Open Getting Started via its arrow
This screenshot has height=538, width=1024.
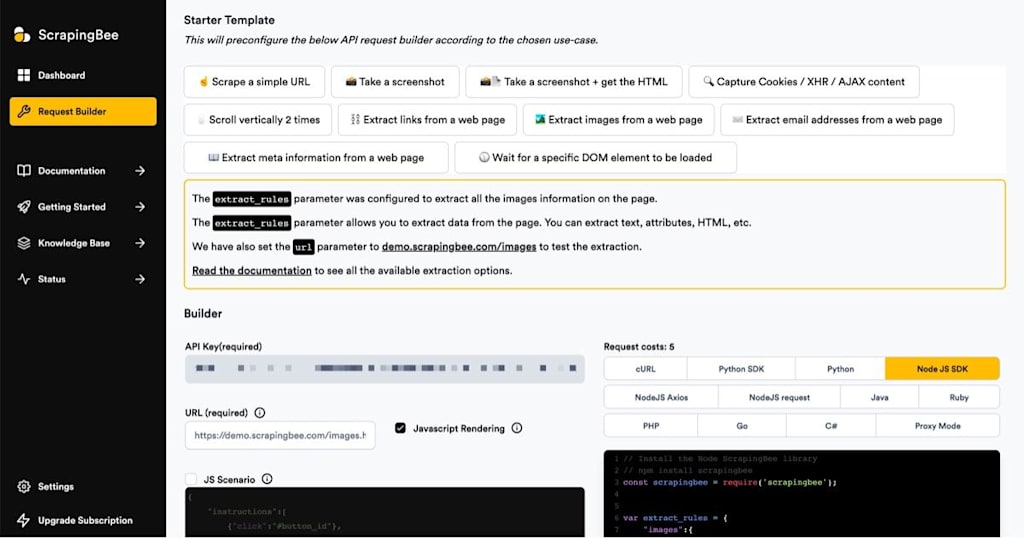(x=140, y=207)
